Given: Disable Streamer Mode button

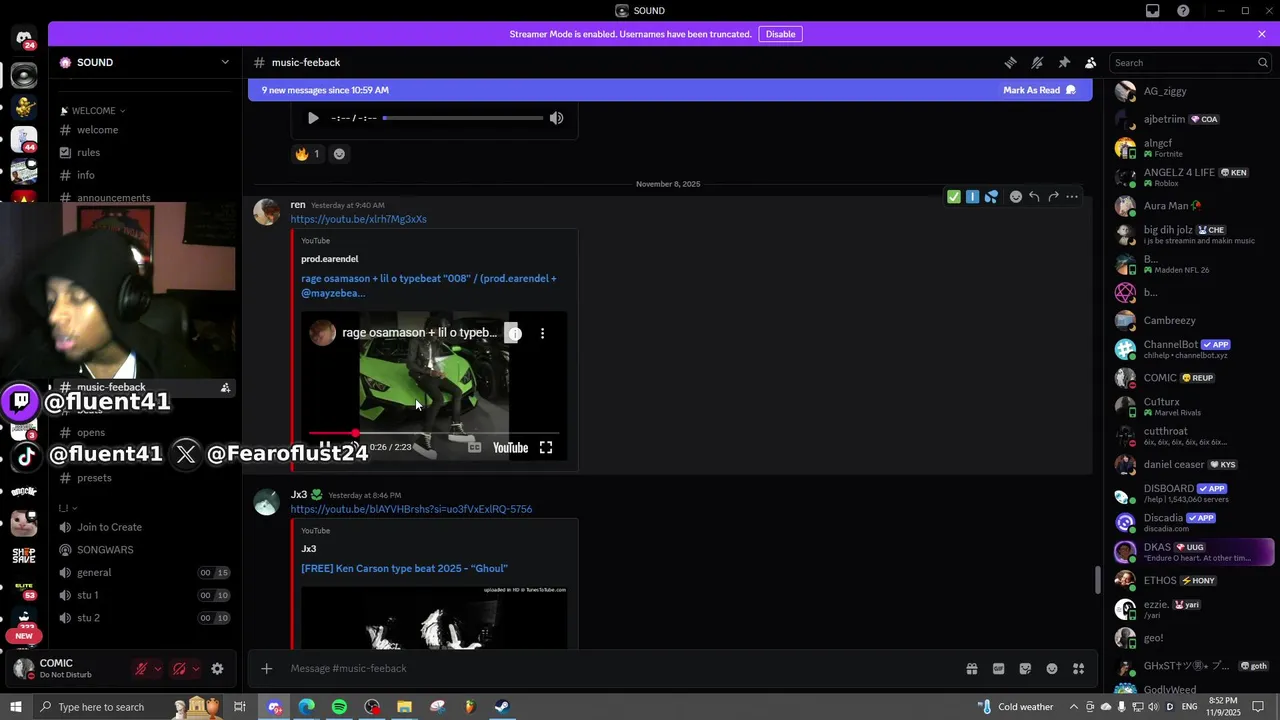Looking at the screenshot, I should (x=780, y=34).
